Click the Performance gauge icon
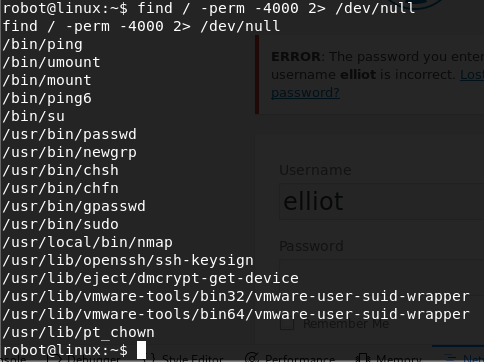The image size is (484, 362). pos(252,358)
